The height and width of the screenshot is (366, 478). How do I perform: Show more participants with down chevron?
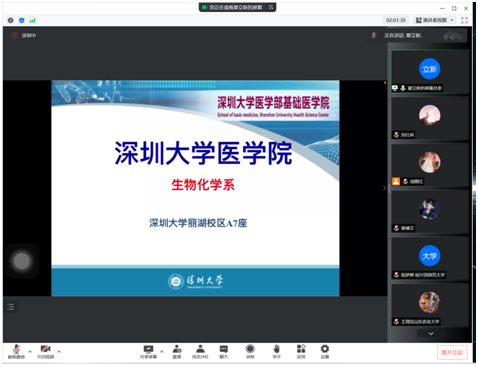431,333
